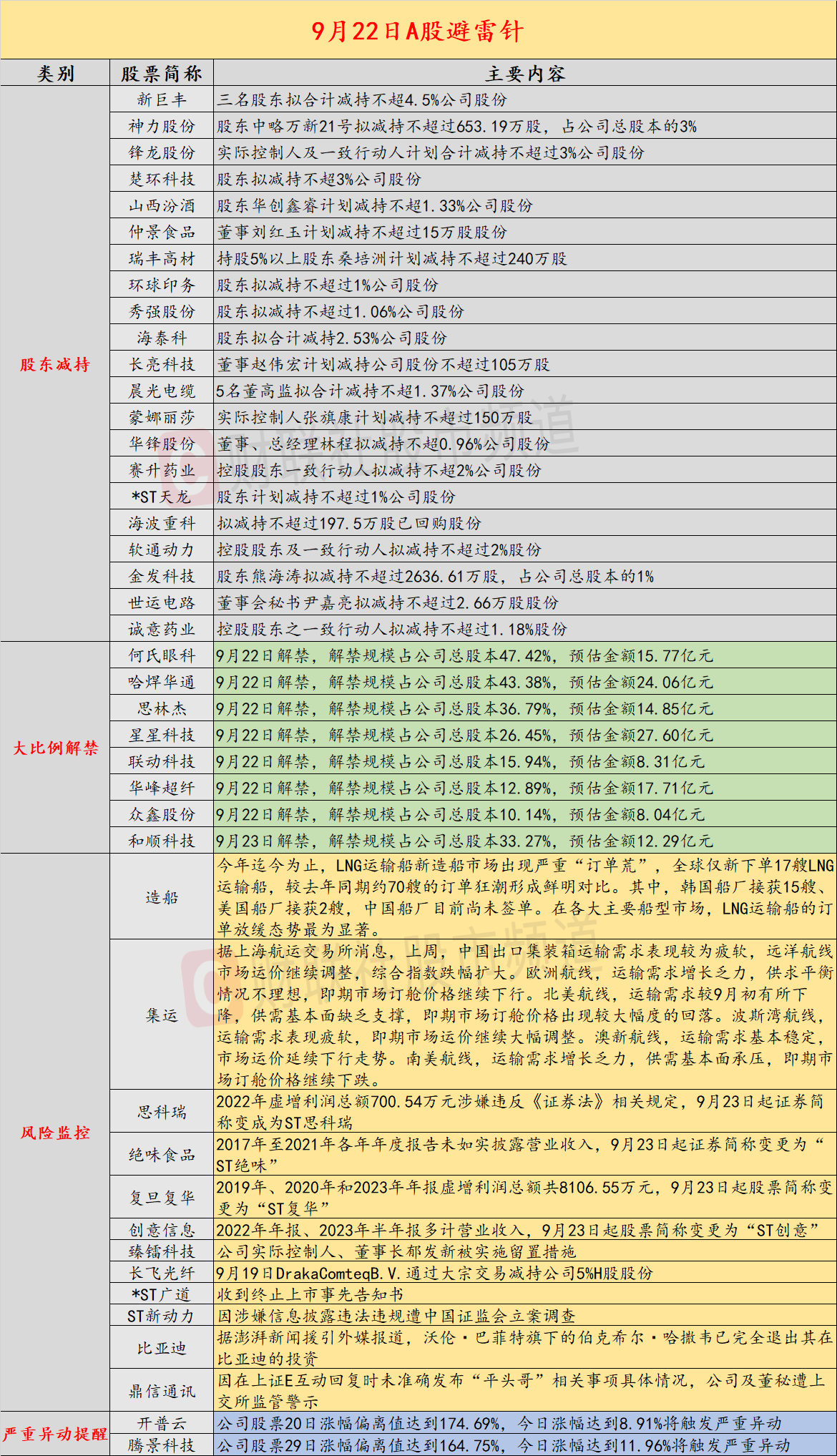Image resolution: width=837 pixels, height=1456 pixels.
Task: Select stock name 联动科技
Action: pos(162,762)
